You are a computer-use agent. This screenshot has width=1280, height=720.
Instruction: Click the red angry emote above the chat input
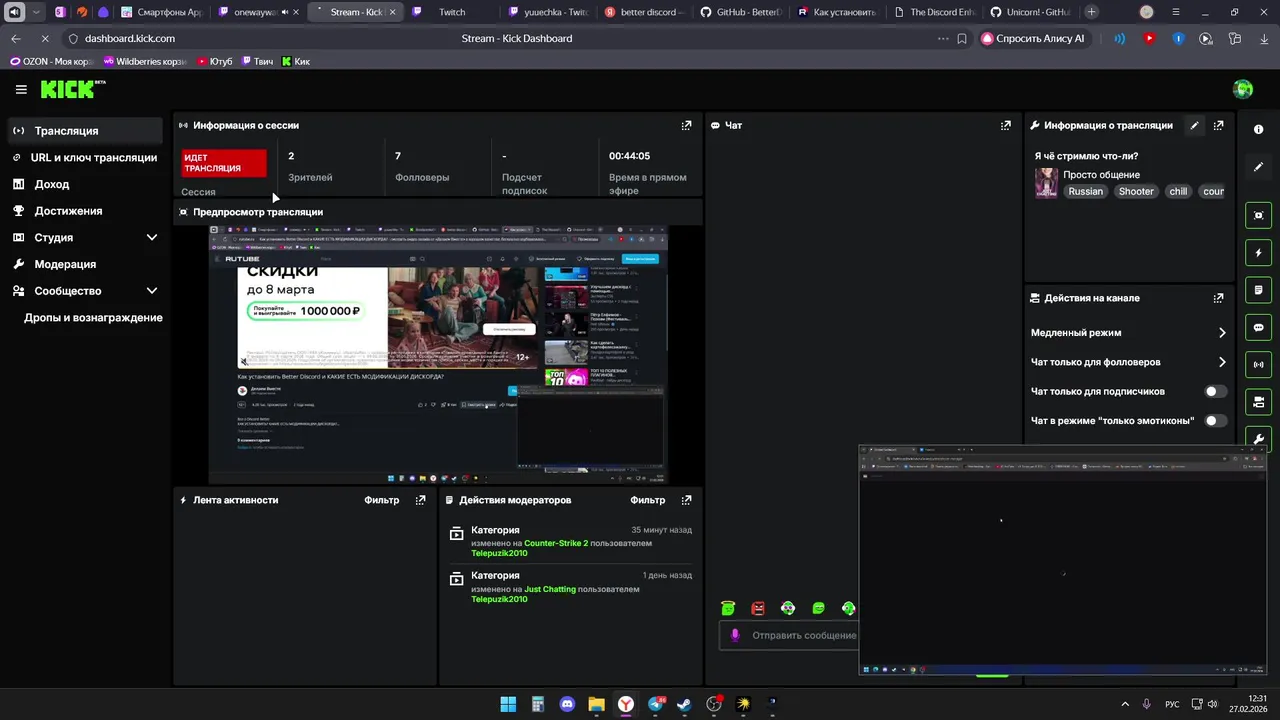tap(758, 608)
